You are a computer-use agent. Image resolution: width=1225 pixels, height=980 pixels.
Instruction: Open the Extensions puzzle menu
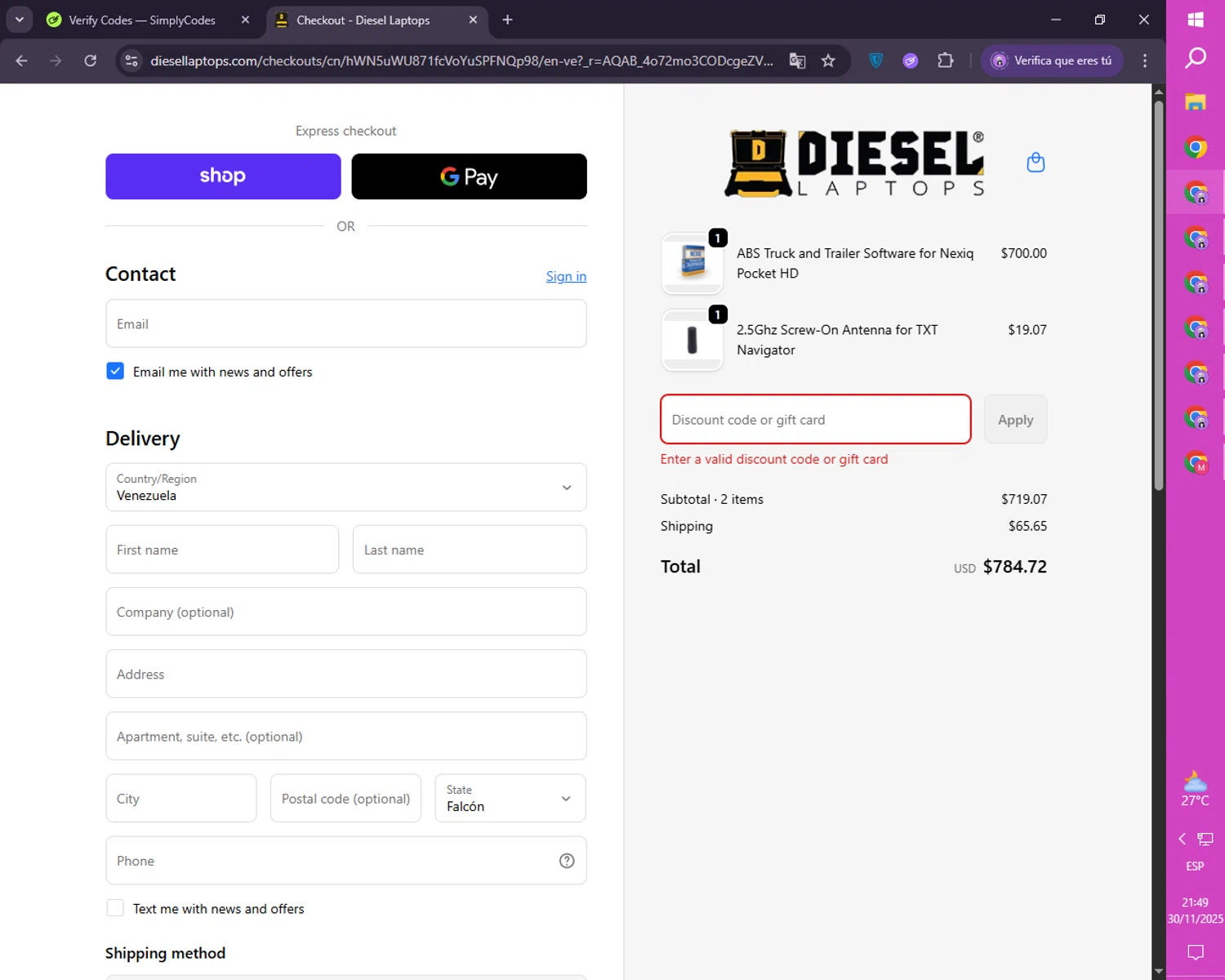click(x=946, y=60)
